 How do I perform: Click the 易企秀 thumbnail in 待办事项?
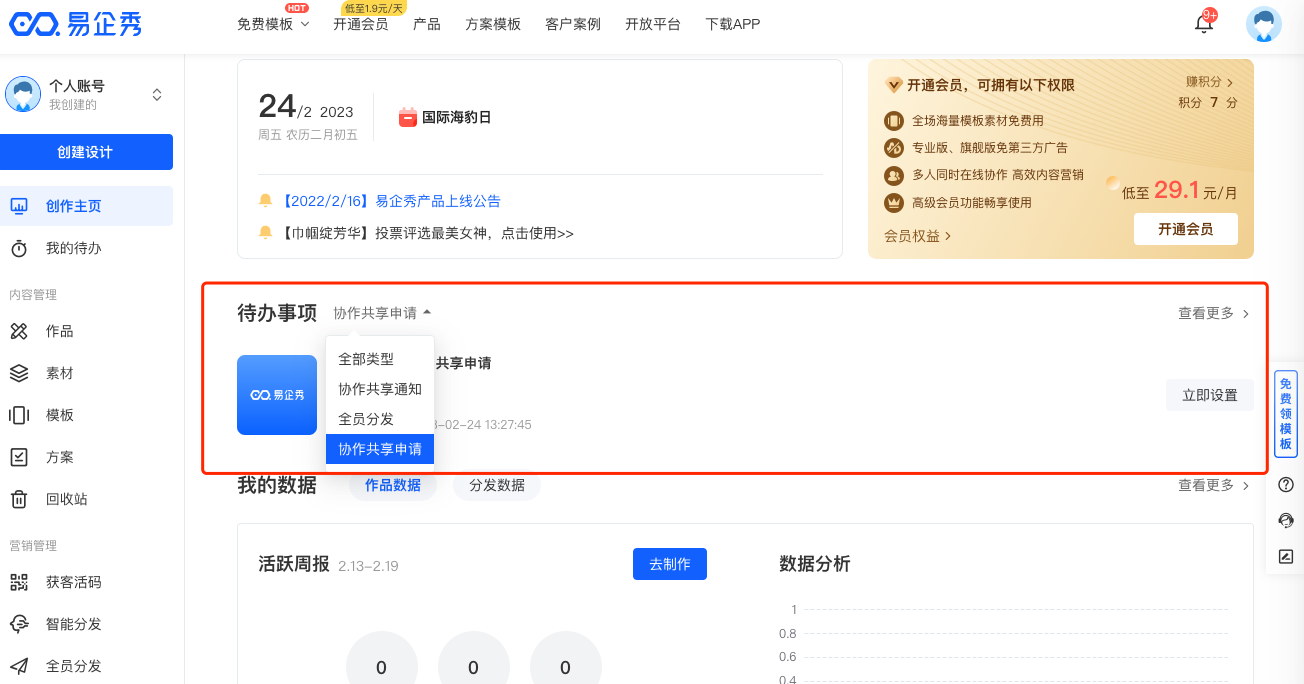(x=277, y=395)
